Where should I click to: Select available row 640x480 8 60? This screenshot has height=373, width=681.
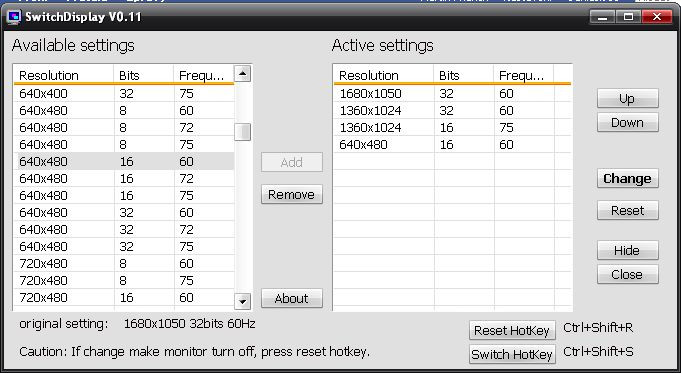(x=124, y=110)
